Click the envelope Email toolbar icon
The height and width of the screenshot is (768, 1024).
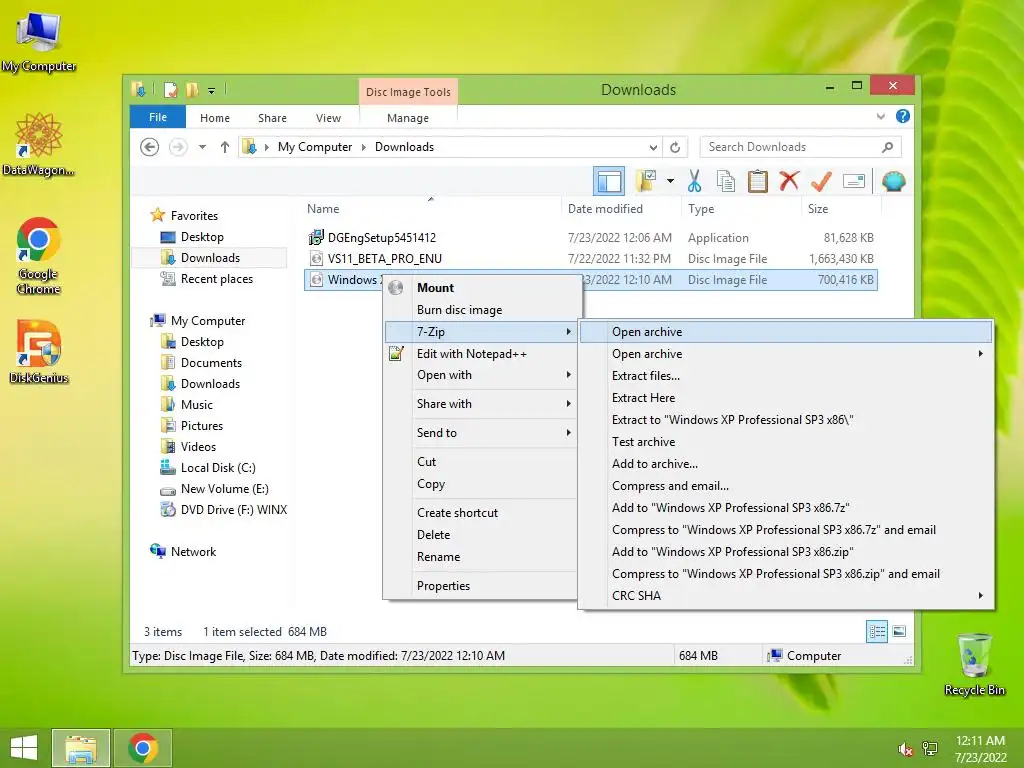(x=854, y=181)
